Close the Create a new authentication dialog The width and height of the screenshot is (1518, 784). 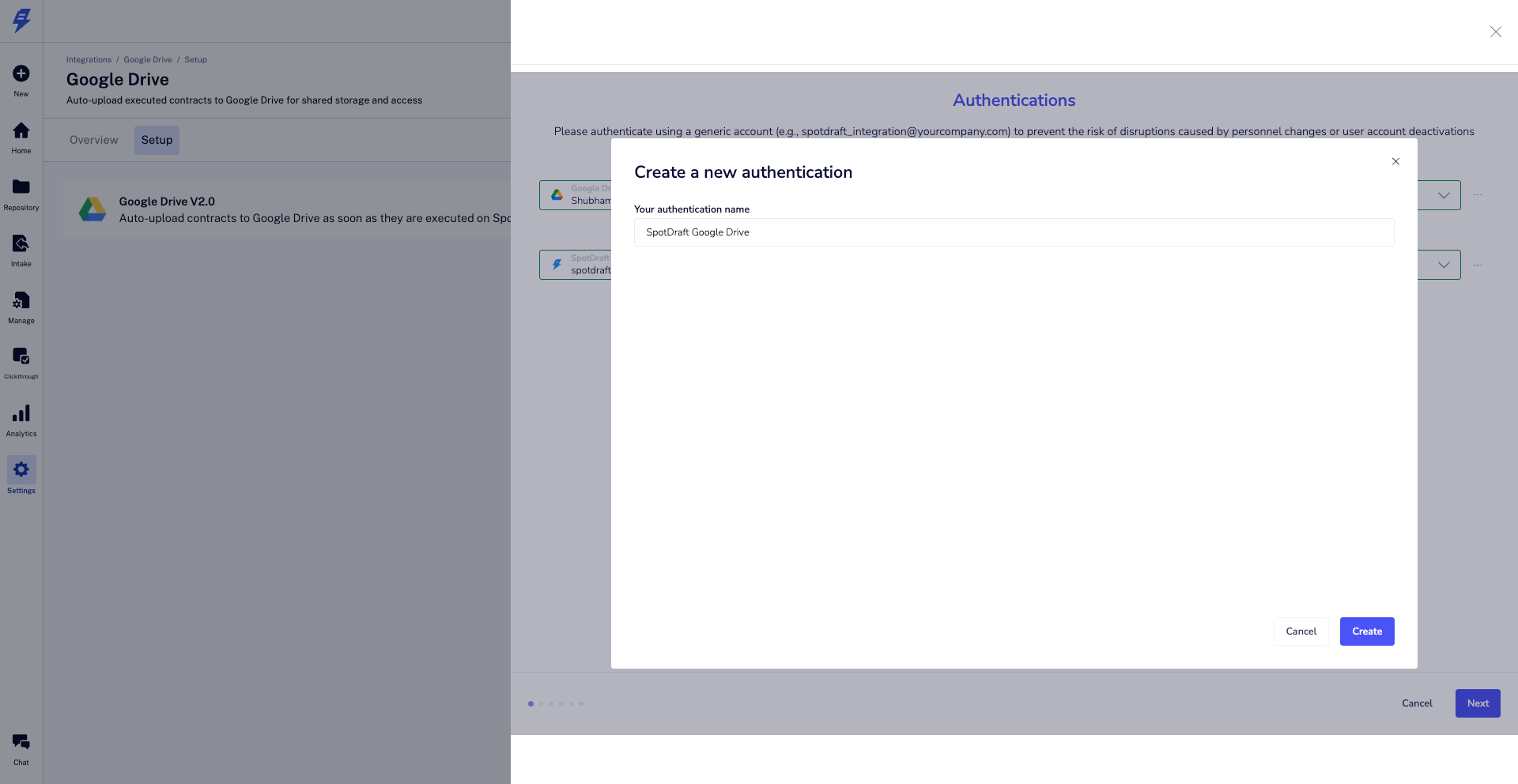(1395, 161)
